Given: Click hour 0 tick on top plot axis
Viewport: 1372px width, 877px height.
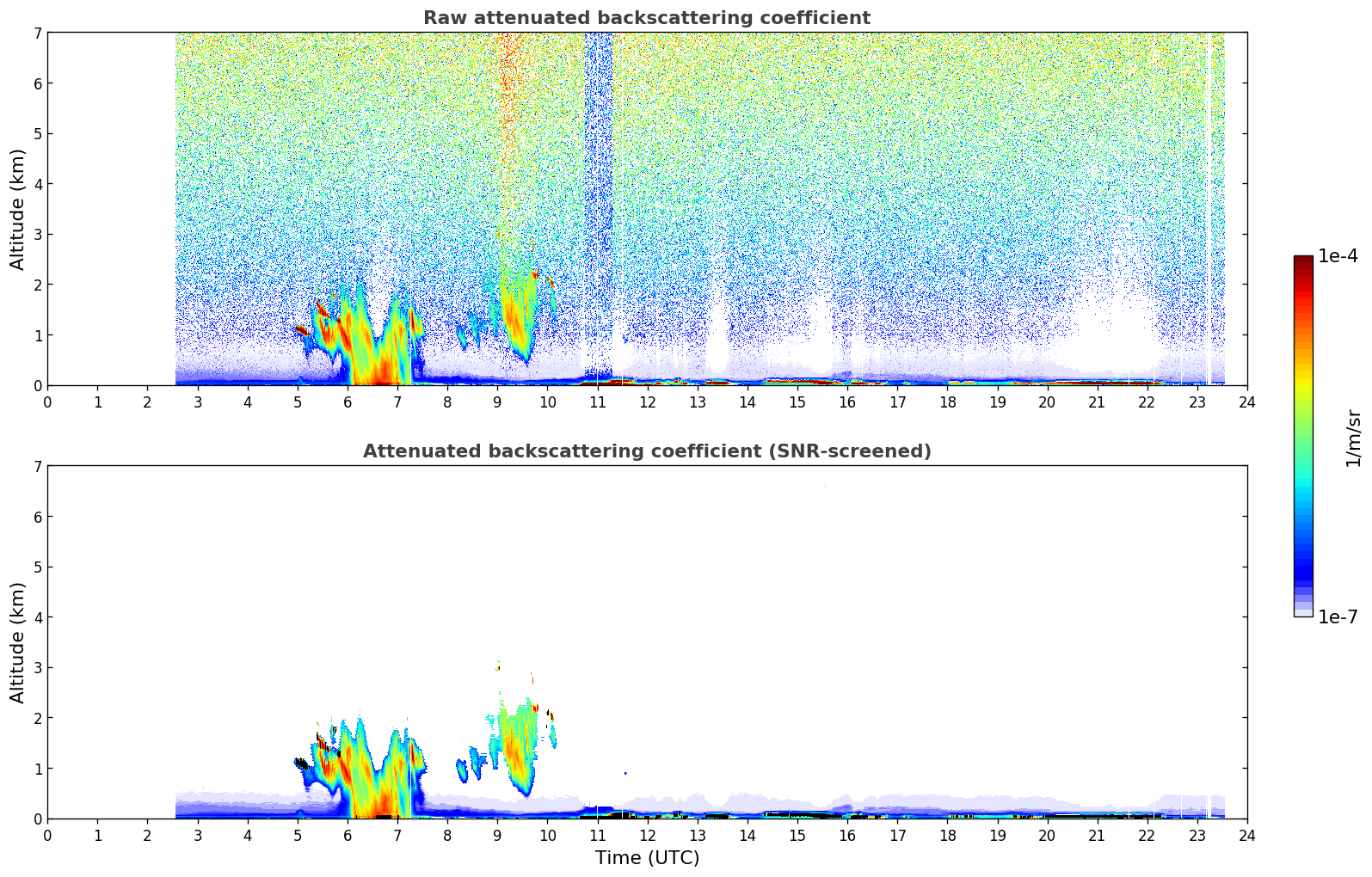Looking at the screenshot, I should [x=47, y=402].
